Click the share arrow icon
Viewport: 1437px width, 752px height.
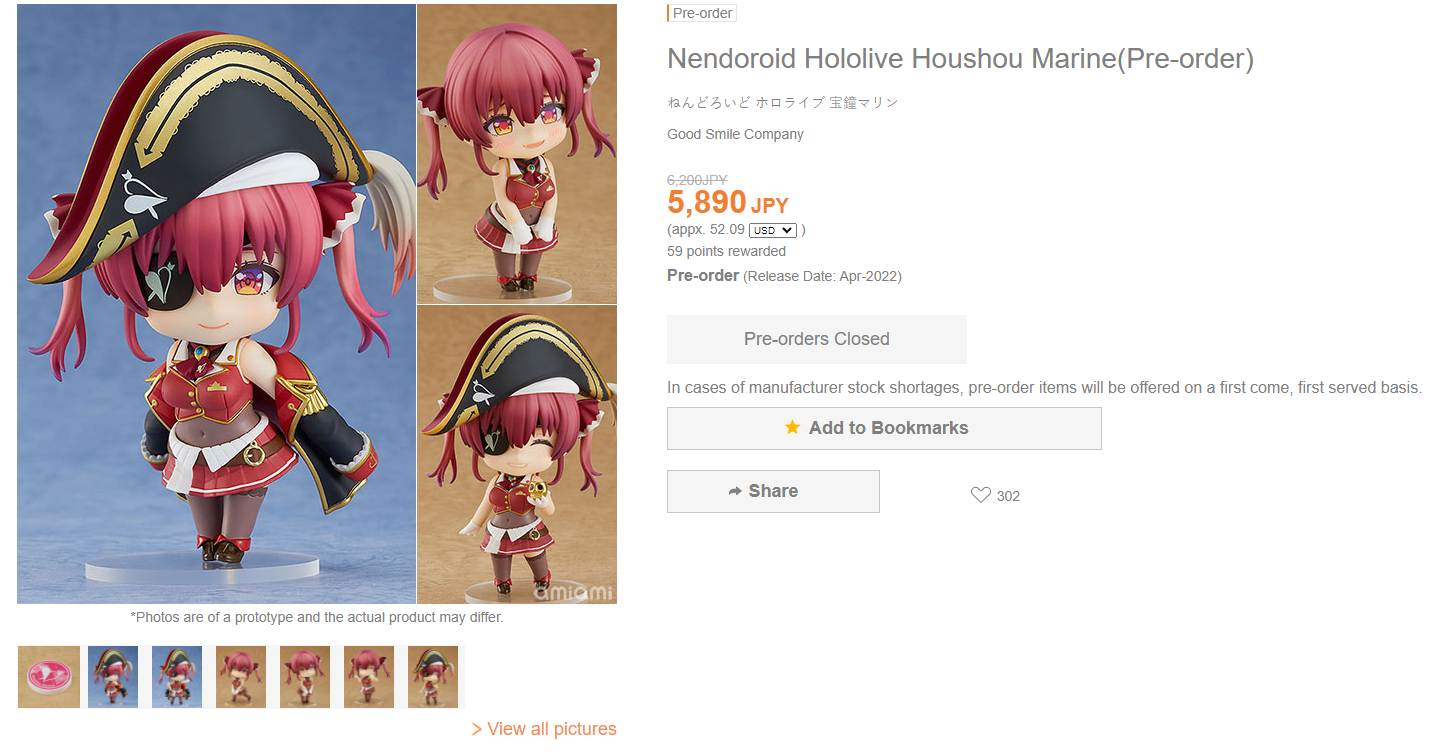[735, 491]
